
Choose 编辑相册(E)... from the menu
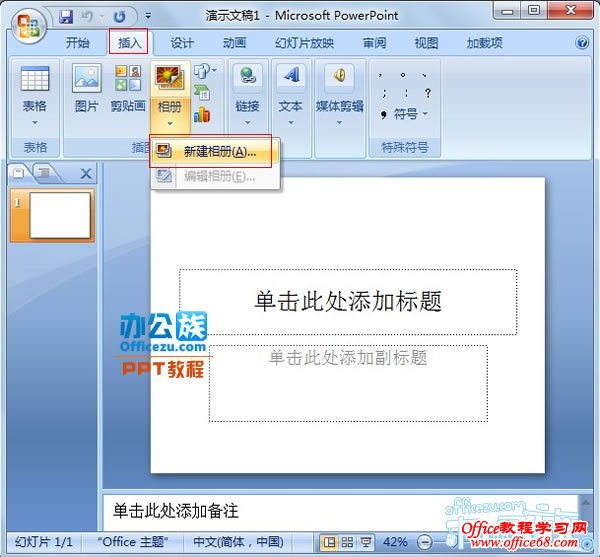(215, 176)
